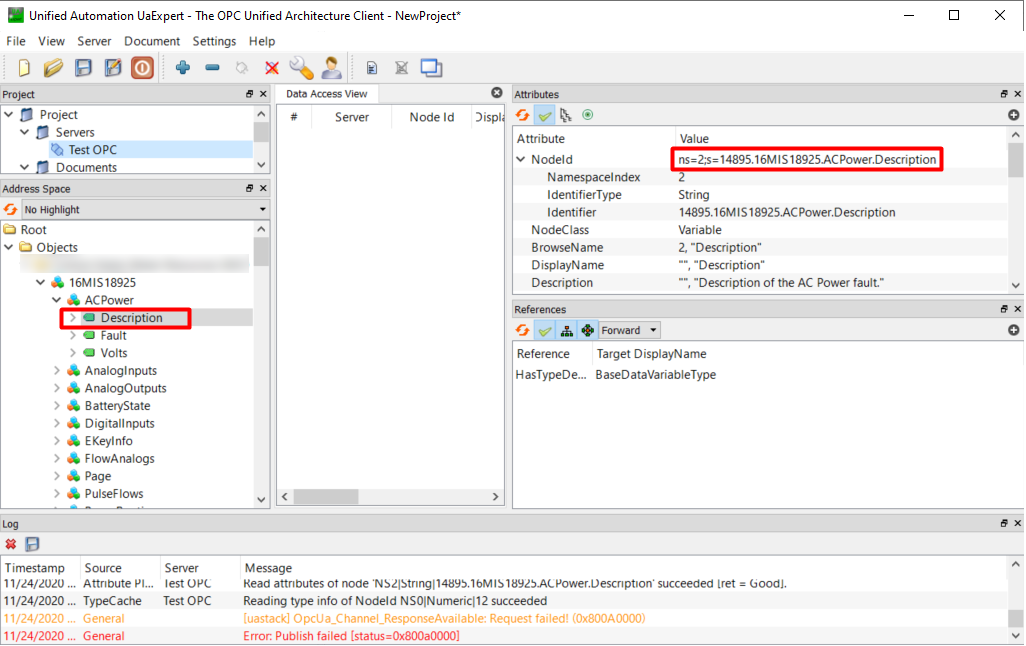Expand the AnalogInputs tree node
Image resolution: width=1026 pixels, height=646 pixels.
57,371
